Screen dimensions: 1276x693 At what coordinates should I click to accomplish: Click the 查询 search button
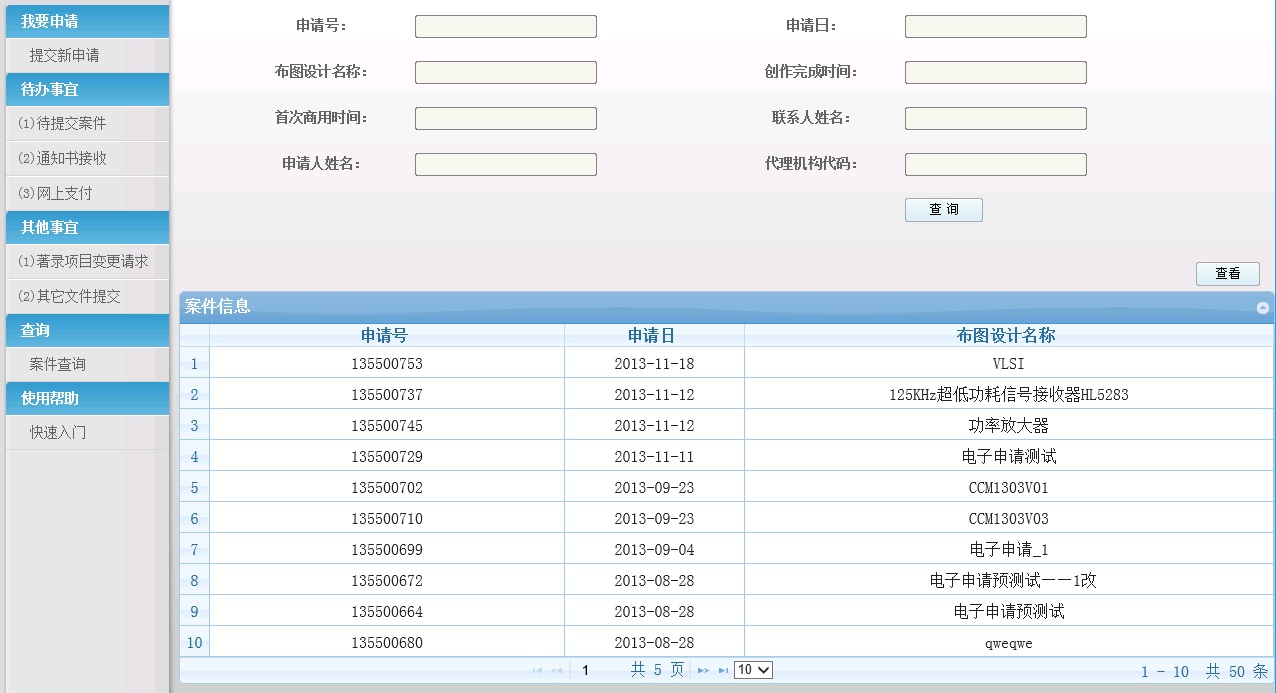coord(943,210)
